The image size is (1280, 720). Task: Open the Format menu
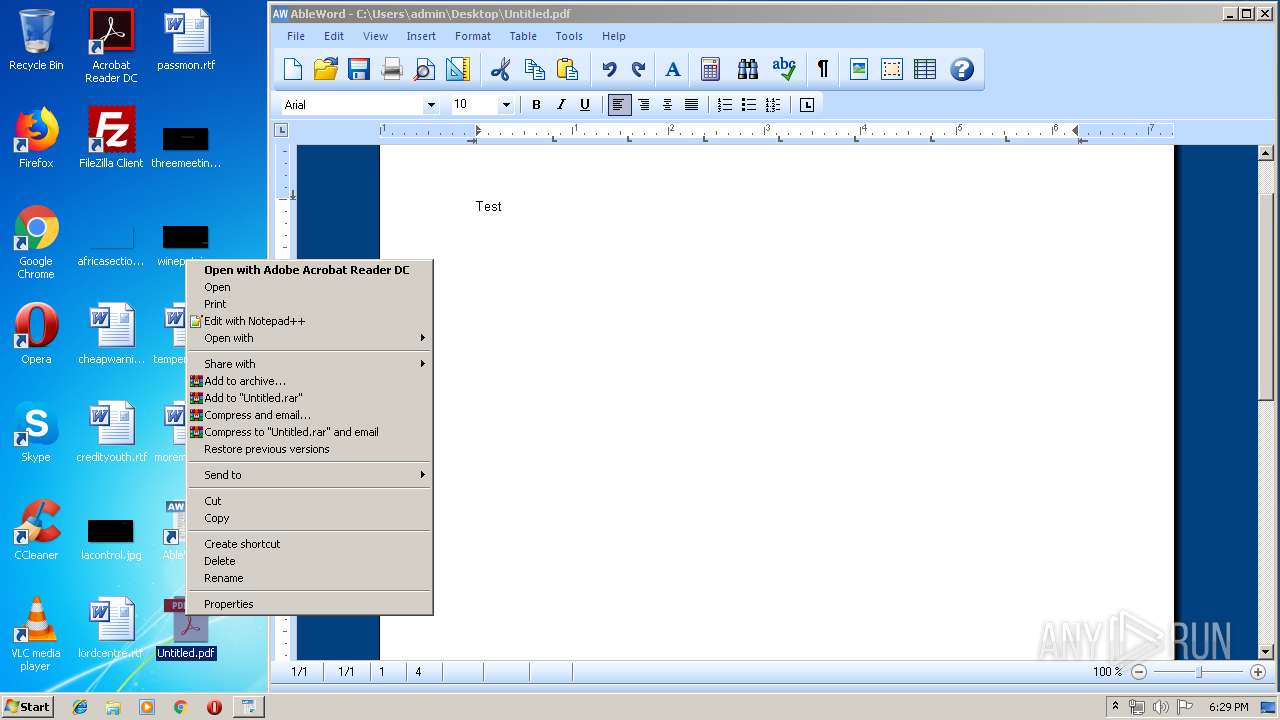[473, 36]
